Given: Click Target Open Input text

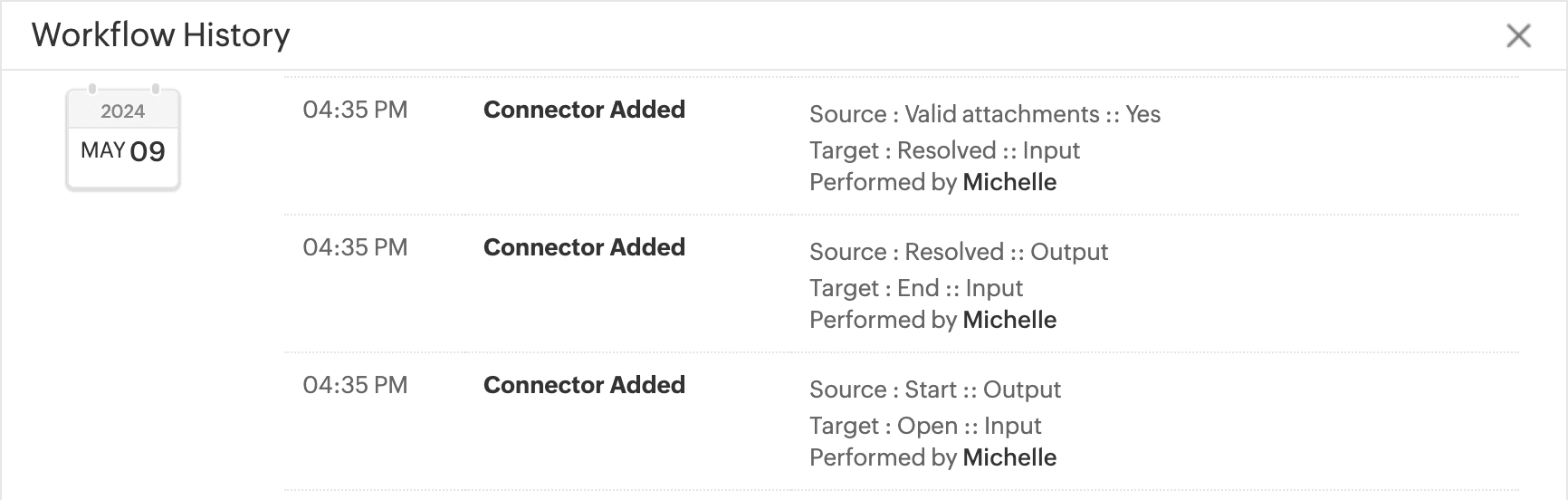Looking at the screenshot, I should (925, 426).
